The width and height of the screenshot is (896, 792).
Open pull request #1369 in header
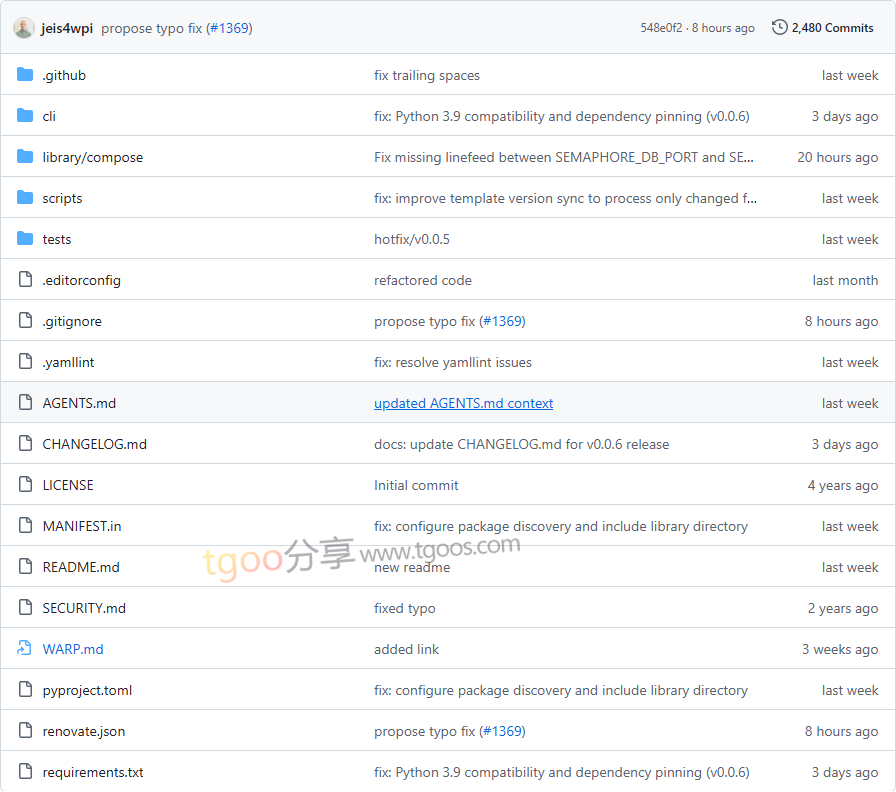click(229, 28)
